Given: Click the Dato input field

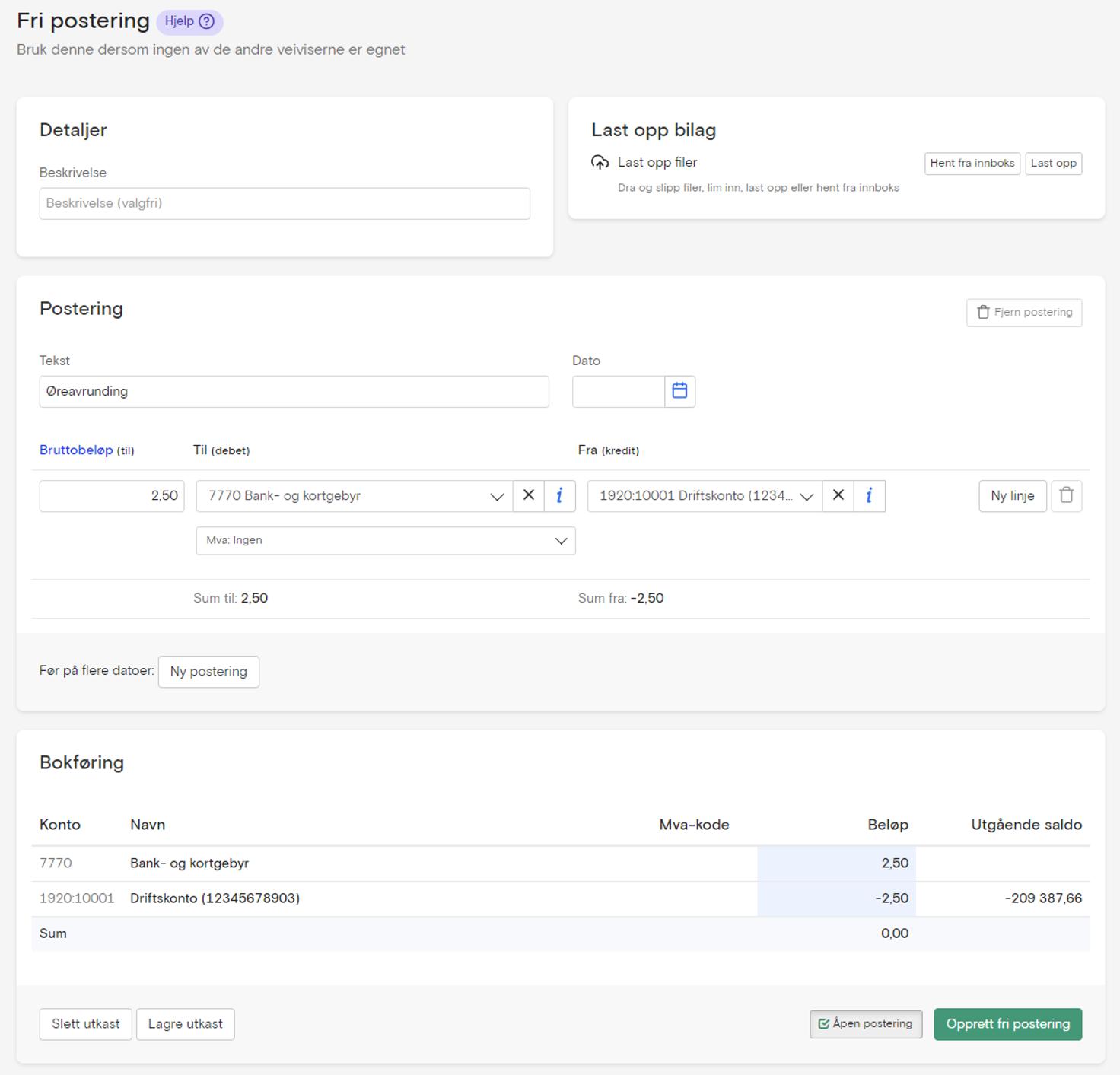Looking at the screenshot, I should [618, 392].
